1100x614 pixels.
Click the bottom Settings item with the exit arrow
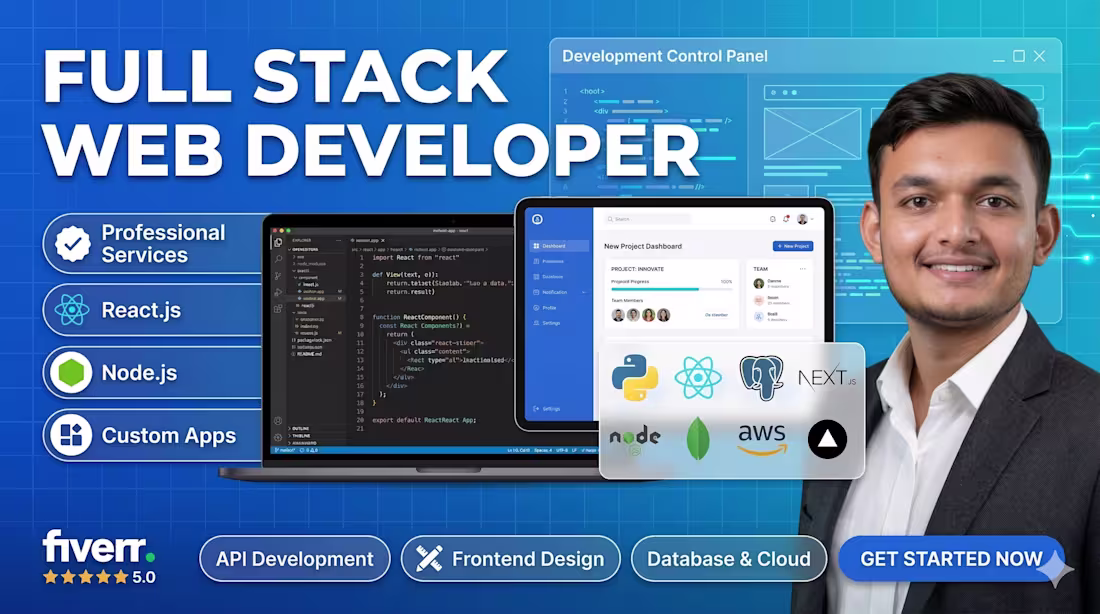546,409
